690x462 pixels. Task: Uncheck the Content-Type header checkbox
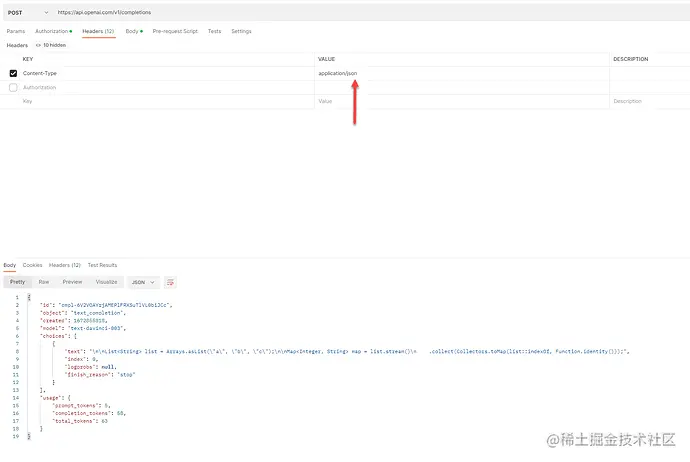click(x=13, y=73)
